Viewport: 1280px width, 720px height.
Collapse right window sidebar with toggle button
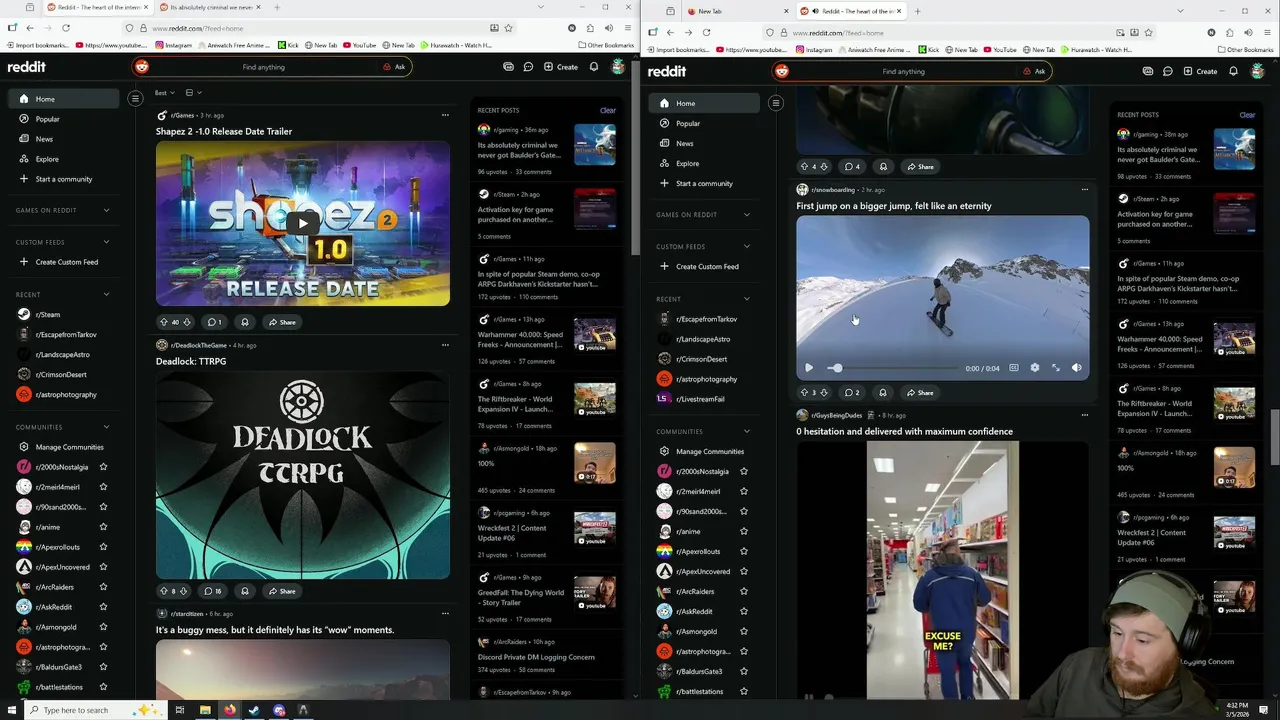pyautogui.click(x=775, y=103)
